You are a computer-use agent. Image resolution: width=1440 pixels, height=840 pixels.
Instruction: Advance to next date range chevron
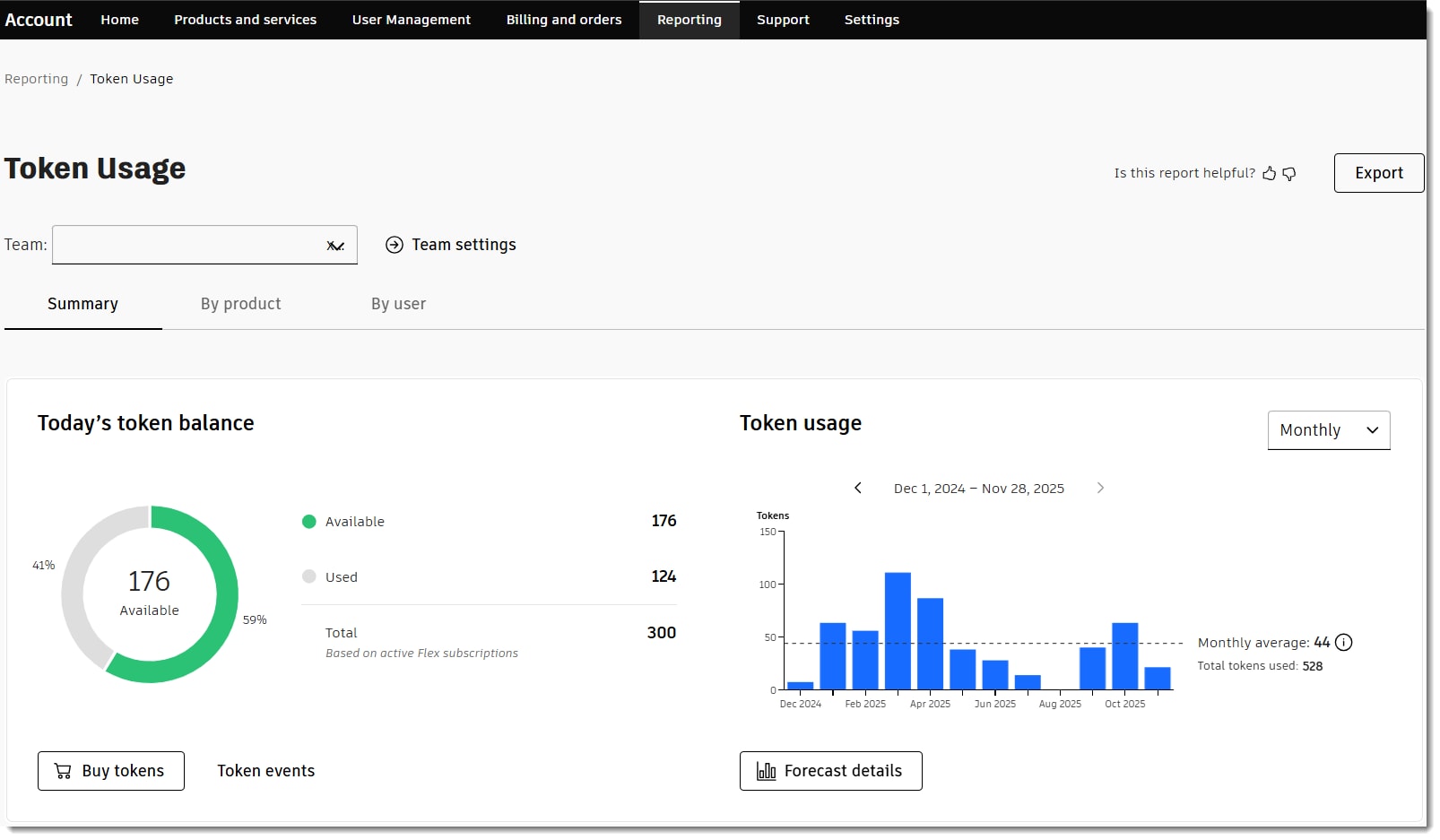tap(1100, 488)
